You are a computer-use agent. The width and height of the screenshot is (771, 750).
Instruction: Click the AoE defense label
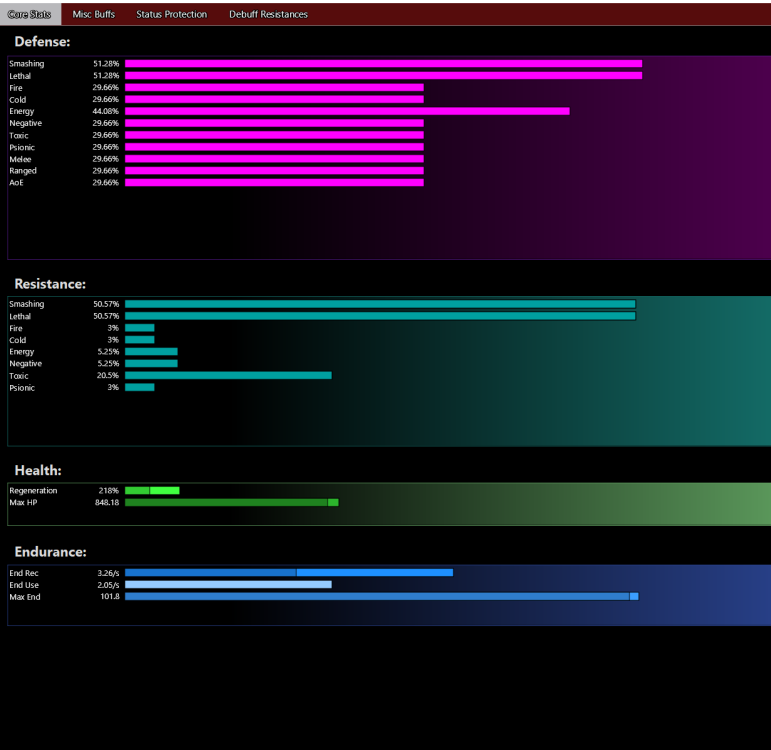click(17, 183)
